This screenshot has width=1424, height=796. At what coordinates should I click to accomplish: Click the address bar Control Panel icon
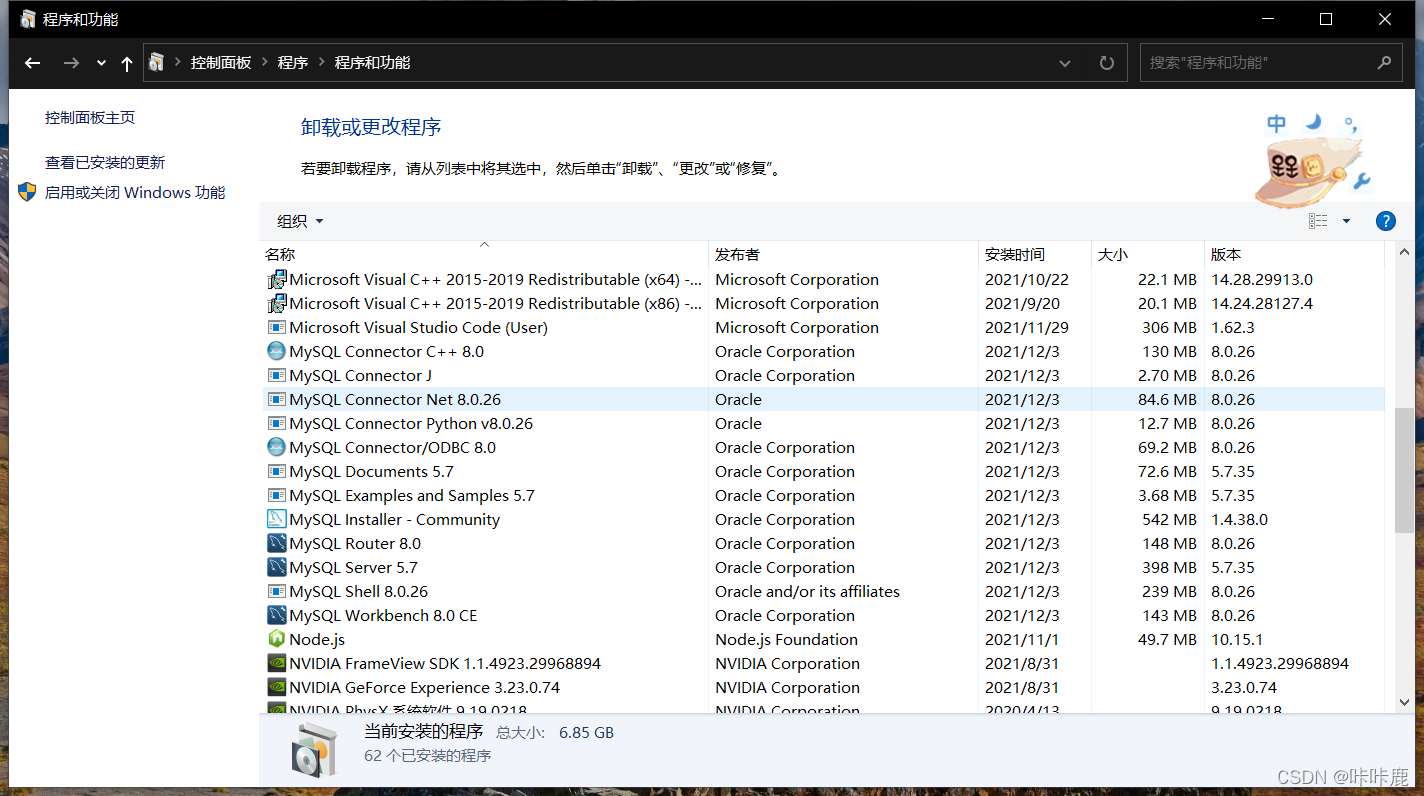157,62
